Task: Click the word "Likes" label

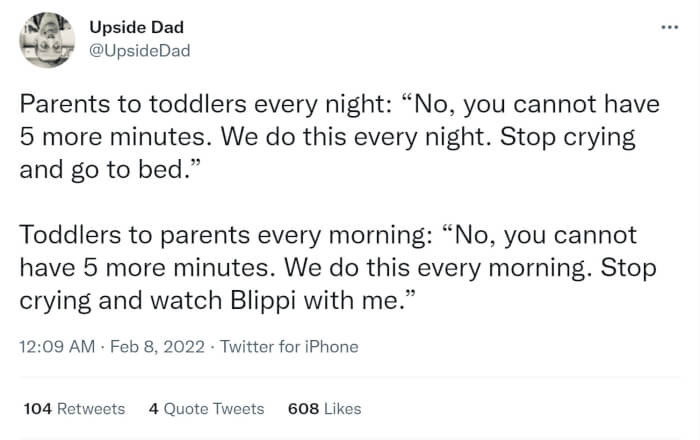Action: coord(341,408)
